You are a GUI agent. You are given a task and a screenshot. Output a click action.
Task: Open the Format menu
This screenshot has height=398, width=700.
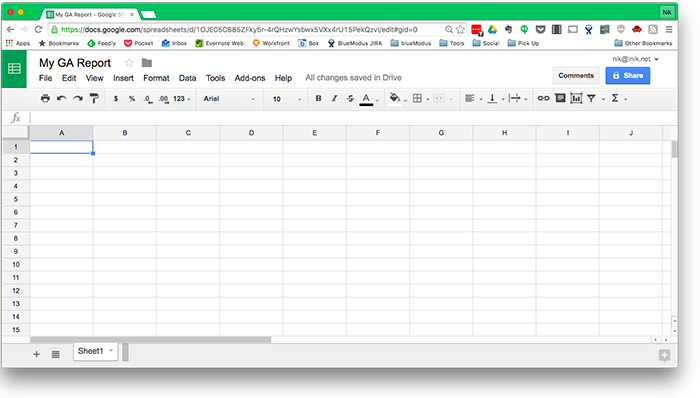pos(156,78)
